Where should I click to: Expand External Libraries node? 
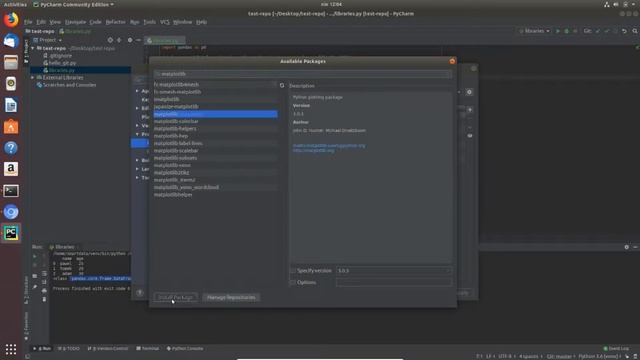coord(33,77)
